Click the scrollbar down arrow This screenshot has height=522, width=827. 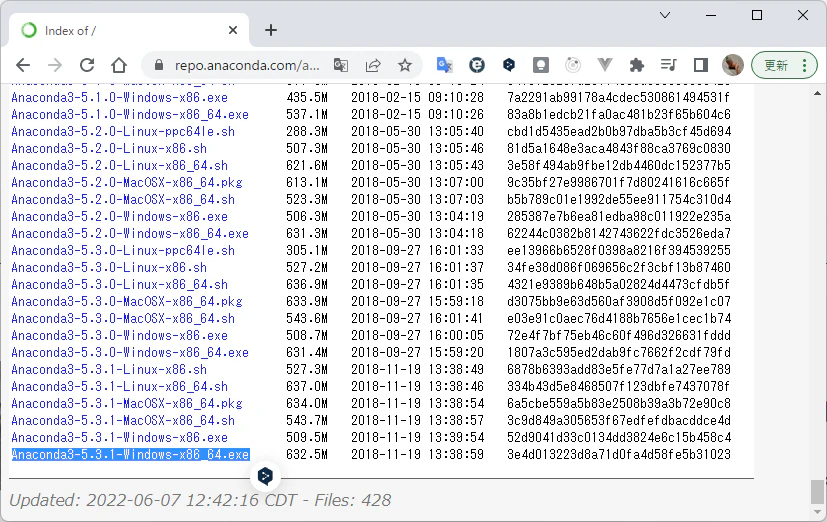coord(817,512)
